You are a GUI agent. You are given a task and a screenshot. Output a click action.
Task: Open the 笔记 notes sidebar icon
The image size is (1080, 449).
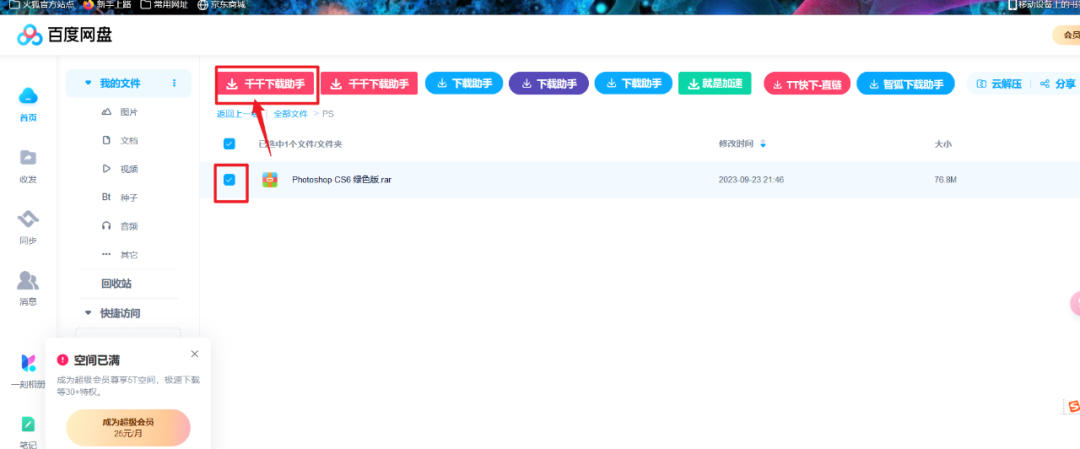tap(28, 432)
